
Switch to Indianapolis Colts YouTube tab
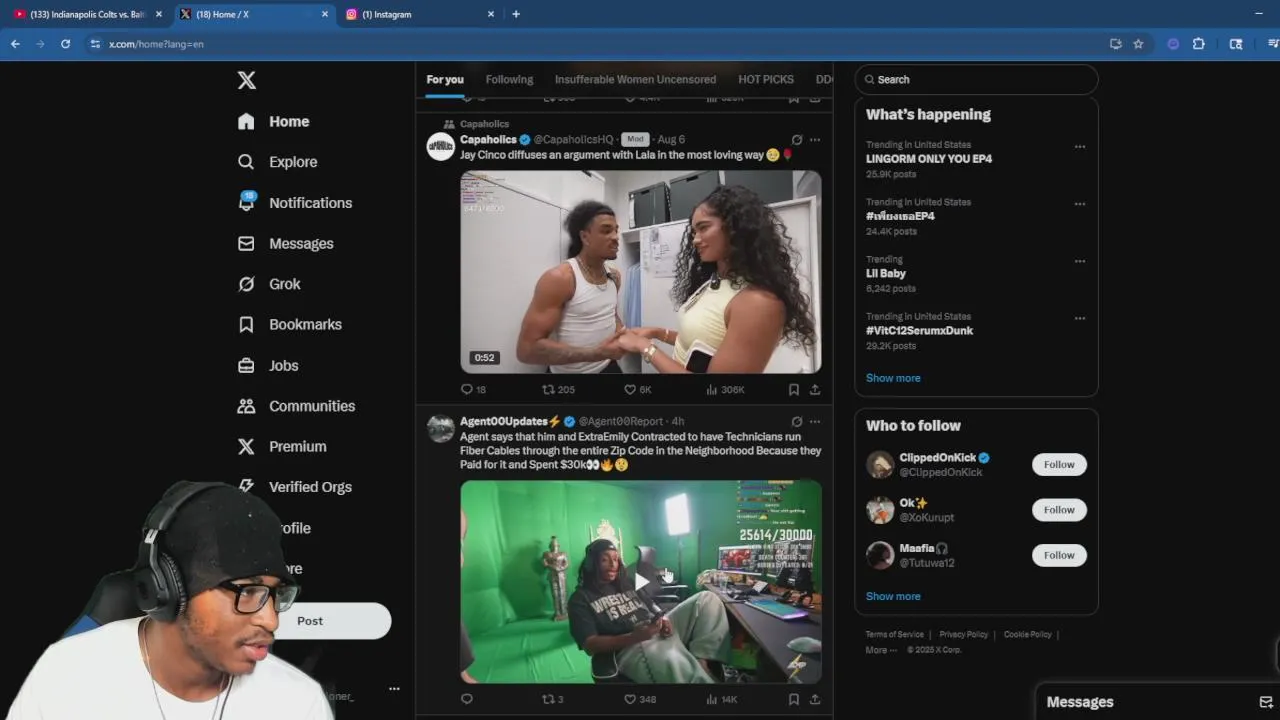click(x=88, y=14)
